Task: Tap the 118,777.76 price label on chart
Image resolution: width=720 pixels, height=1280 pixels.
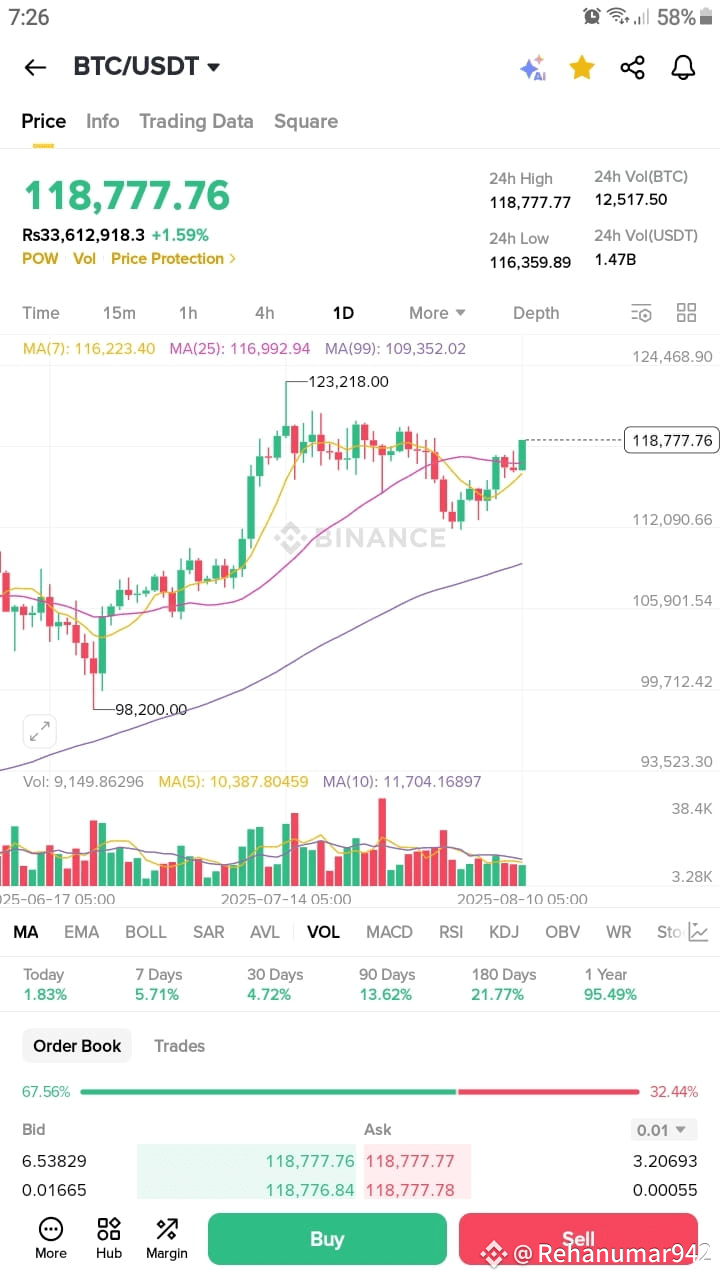Action: (672, 440)
